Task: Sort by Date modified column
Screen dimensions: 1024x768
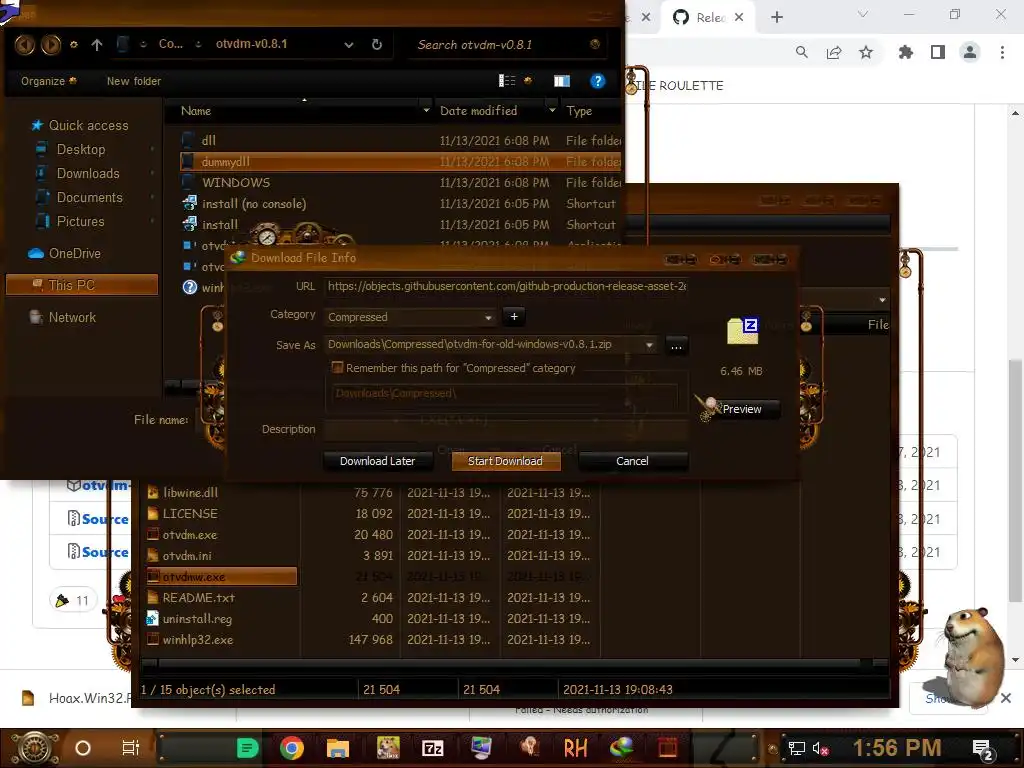Action: [478, 111]
